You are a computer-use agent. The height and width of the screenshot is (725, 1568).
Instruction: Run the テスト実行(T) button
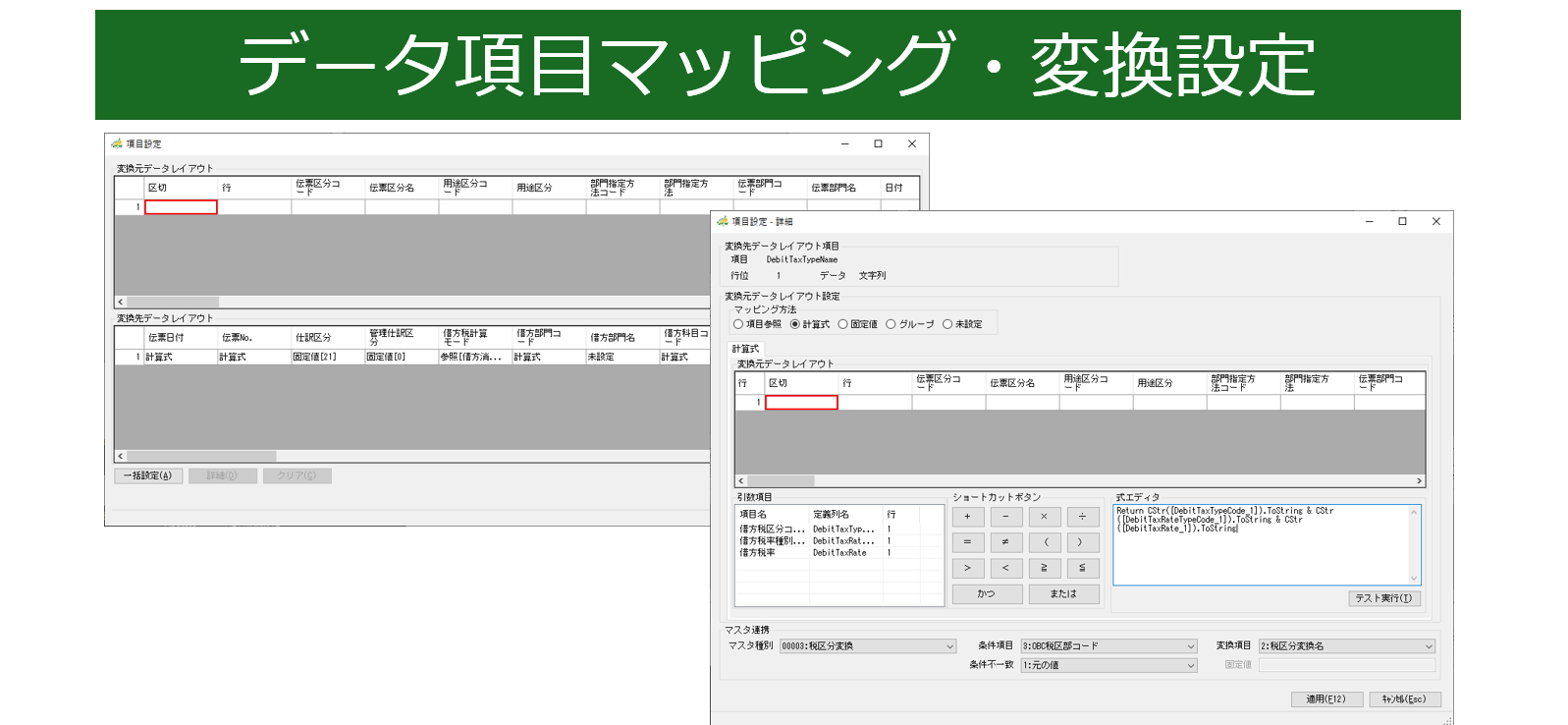(1384, 598)
